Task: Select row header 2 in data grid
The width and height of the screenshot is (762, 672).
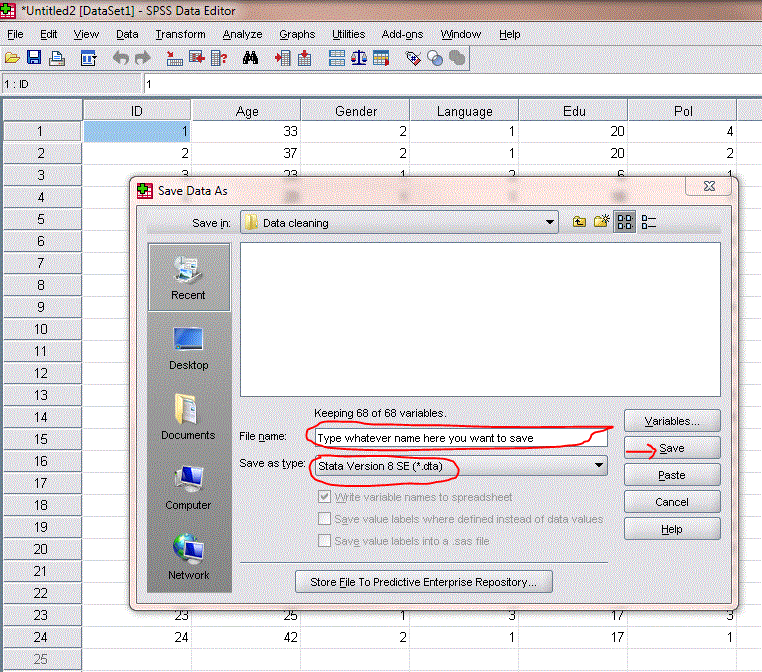Action: click(x=42, y=153)
